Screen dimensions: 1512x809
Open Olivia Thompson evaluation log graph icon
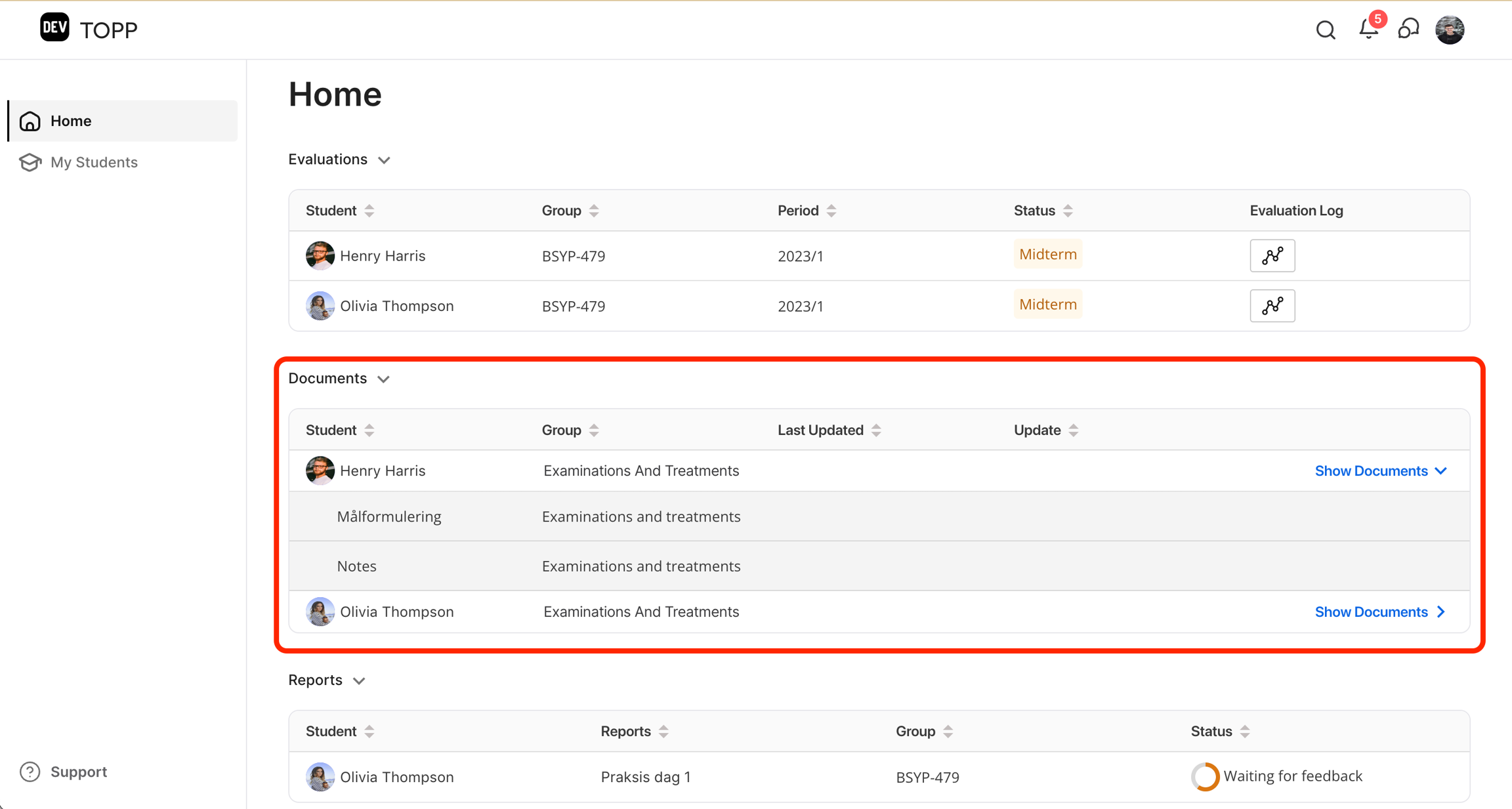[1272, 306]
